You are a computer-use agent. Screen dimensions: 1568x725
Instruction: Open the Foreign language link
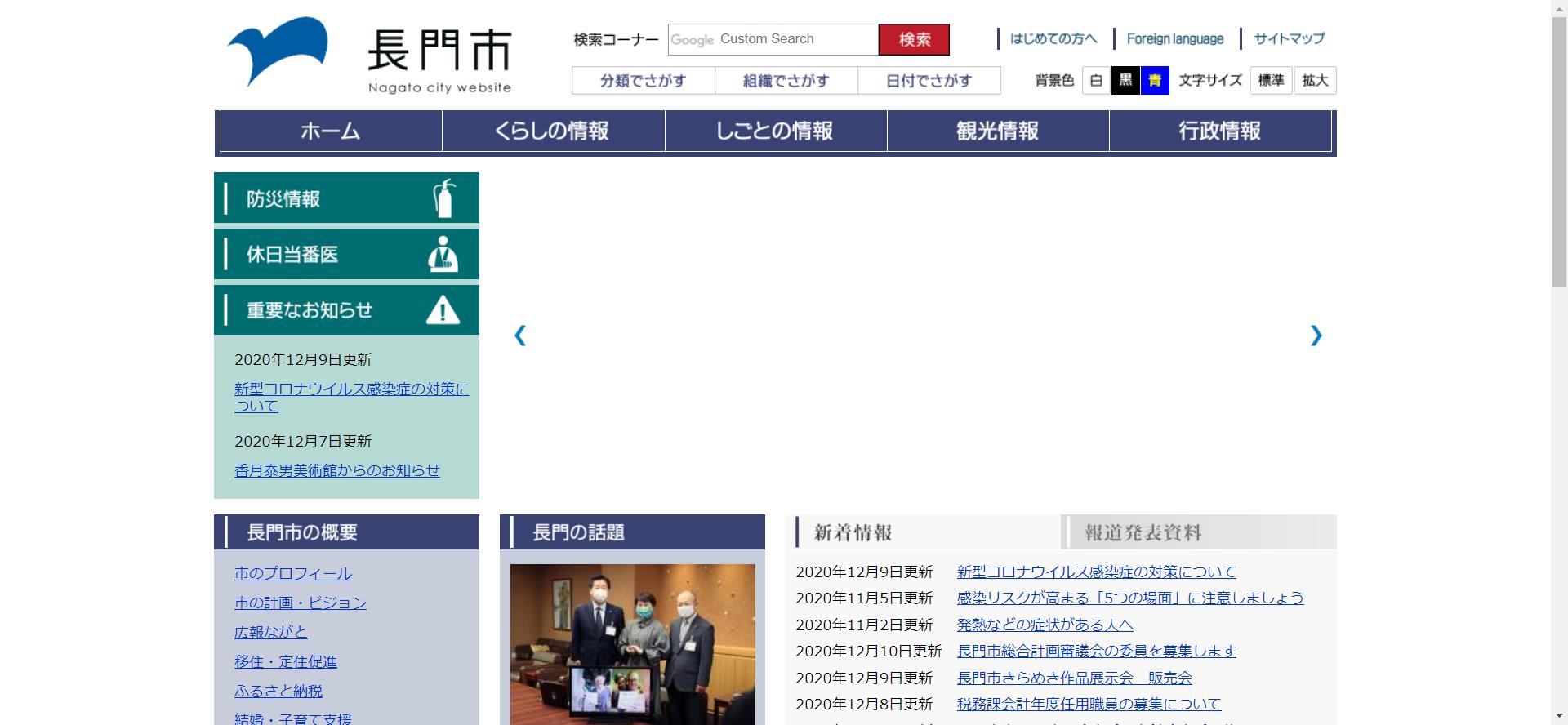pos(1175,38)
